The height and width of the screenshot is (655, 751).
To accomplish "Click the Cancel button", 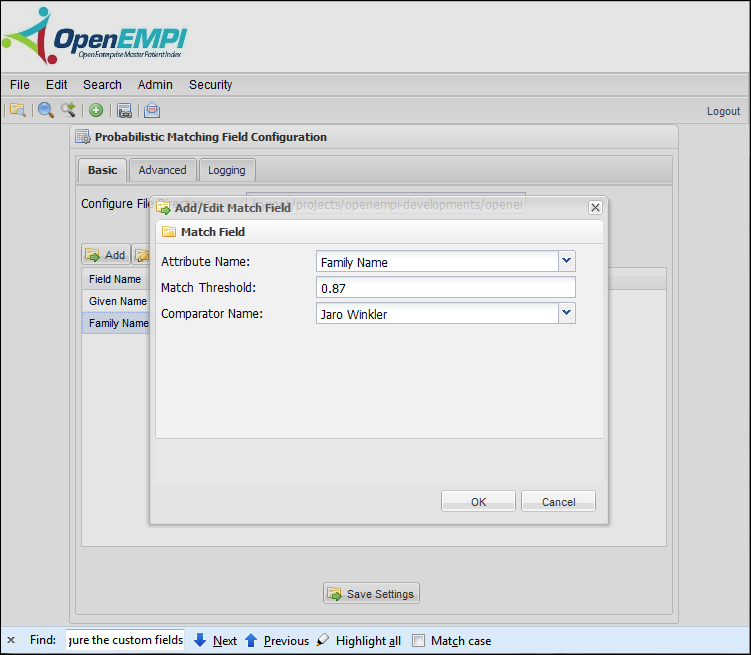I will coord(558,501).
